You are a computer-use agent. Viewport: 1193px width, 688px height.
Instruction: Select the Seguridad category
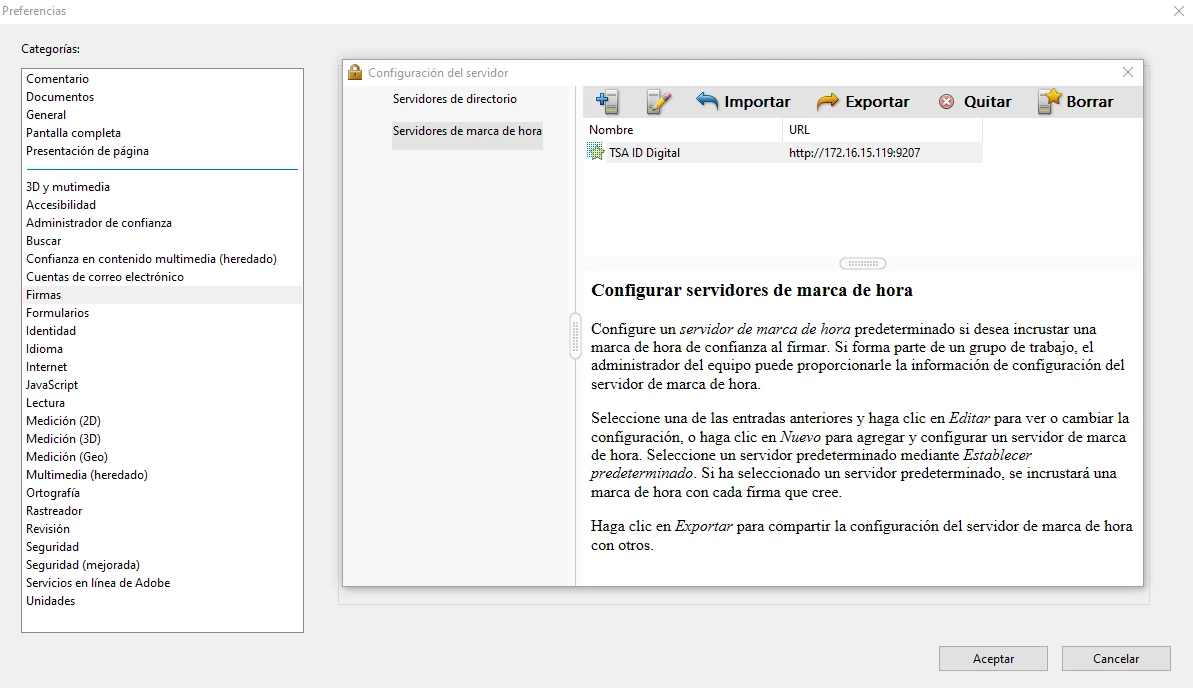52,547
